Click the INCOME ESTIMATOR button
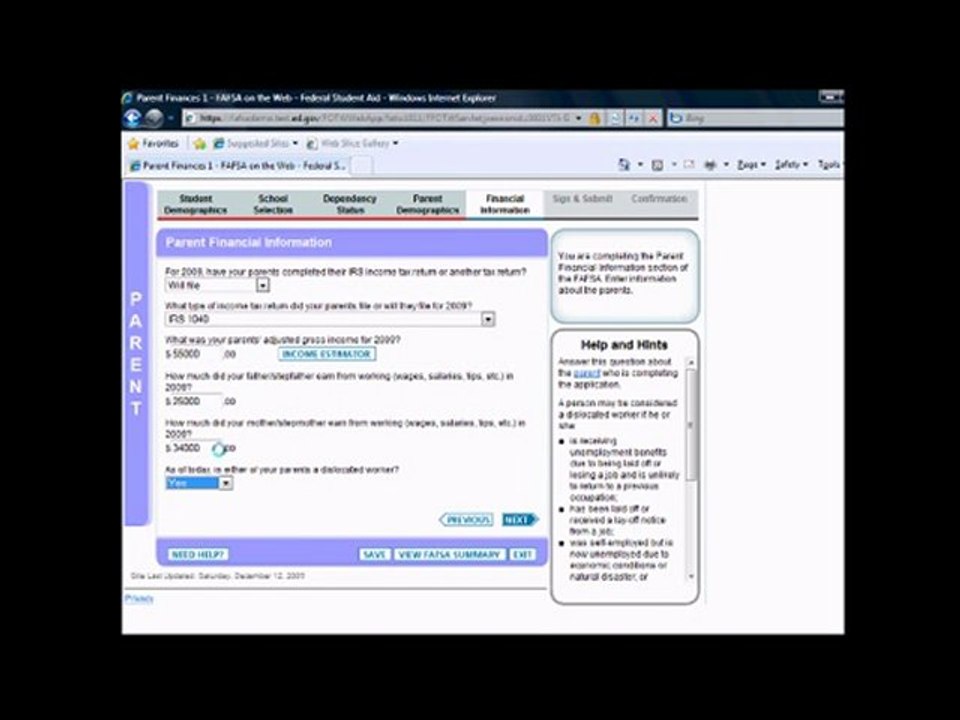Viewport: 960px width, 720px height. (x=326, y=354)
